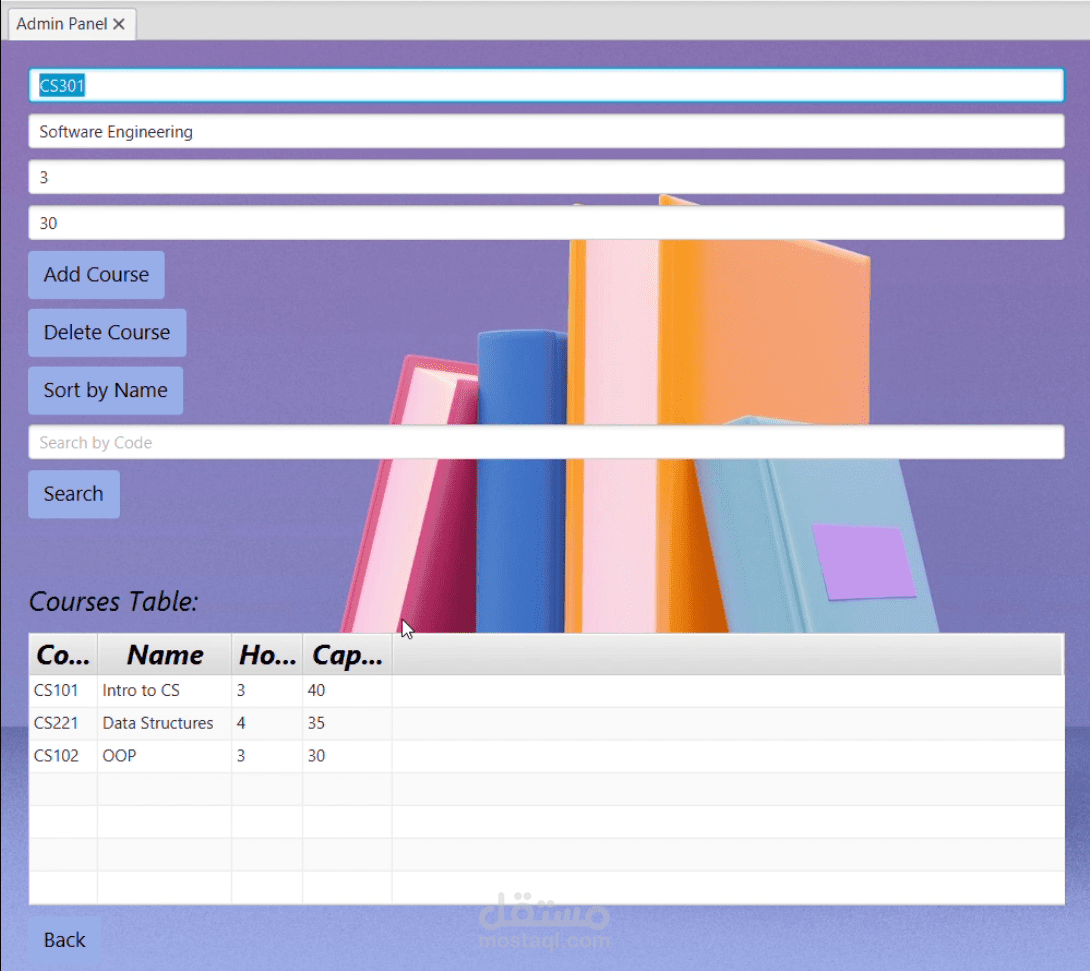
Task: Click the Add Course button
Action: pyautogui.click(x=96, y=274)
